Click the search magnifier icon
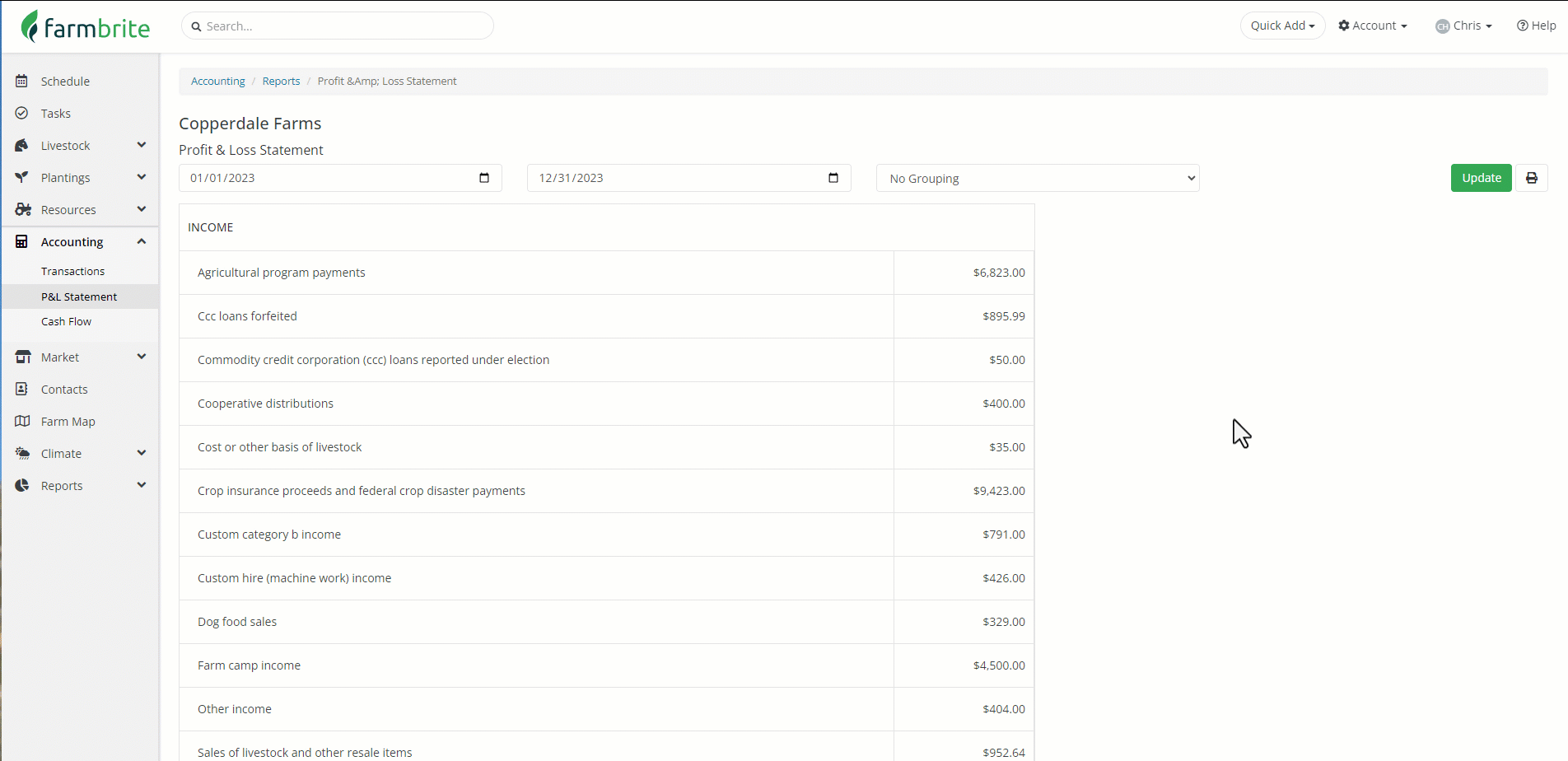The width and height of the screenshot is (1568, 761). [x=196, y=26]
